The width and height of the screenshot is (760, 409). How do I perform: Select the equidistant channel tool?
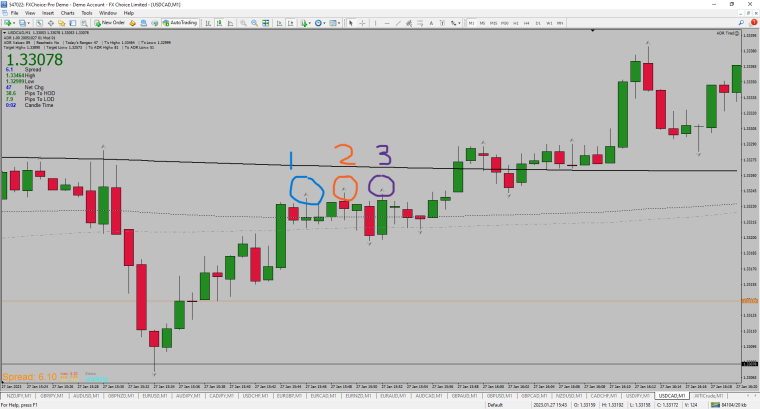click(x=409, y=23)
